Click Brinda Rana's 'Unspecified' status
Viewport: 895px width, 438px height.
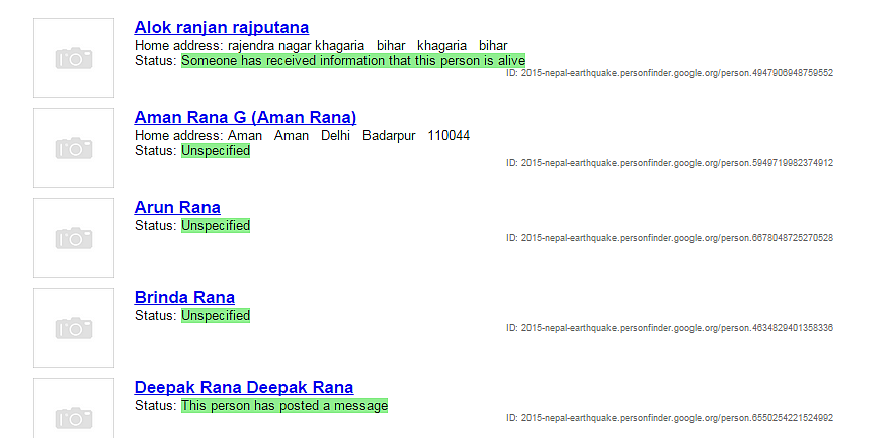(x=215, y=316)
